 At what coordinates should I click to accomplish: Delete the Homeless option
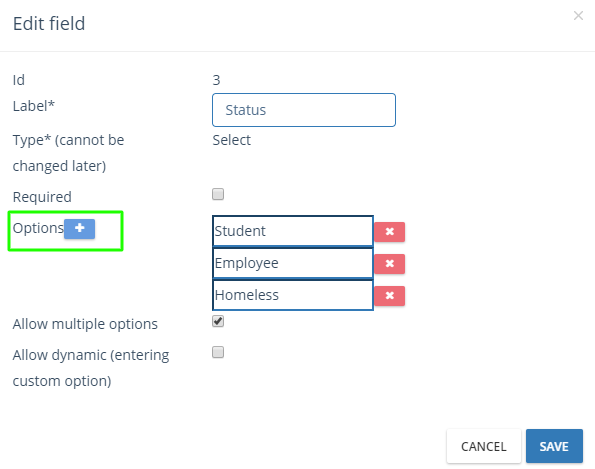click(389, 296)
